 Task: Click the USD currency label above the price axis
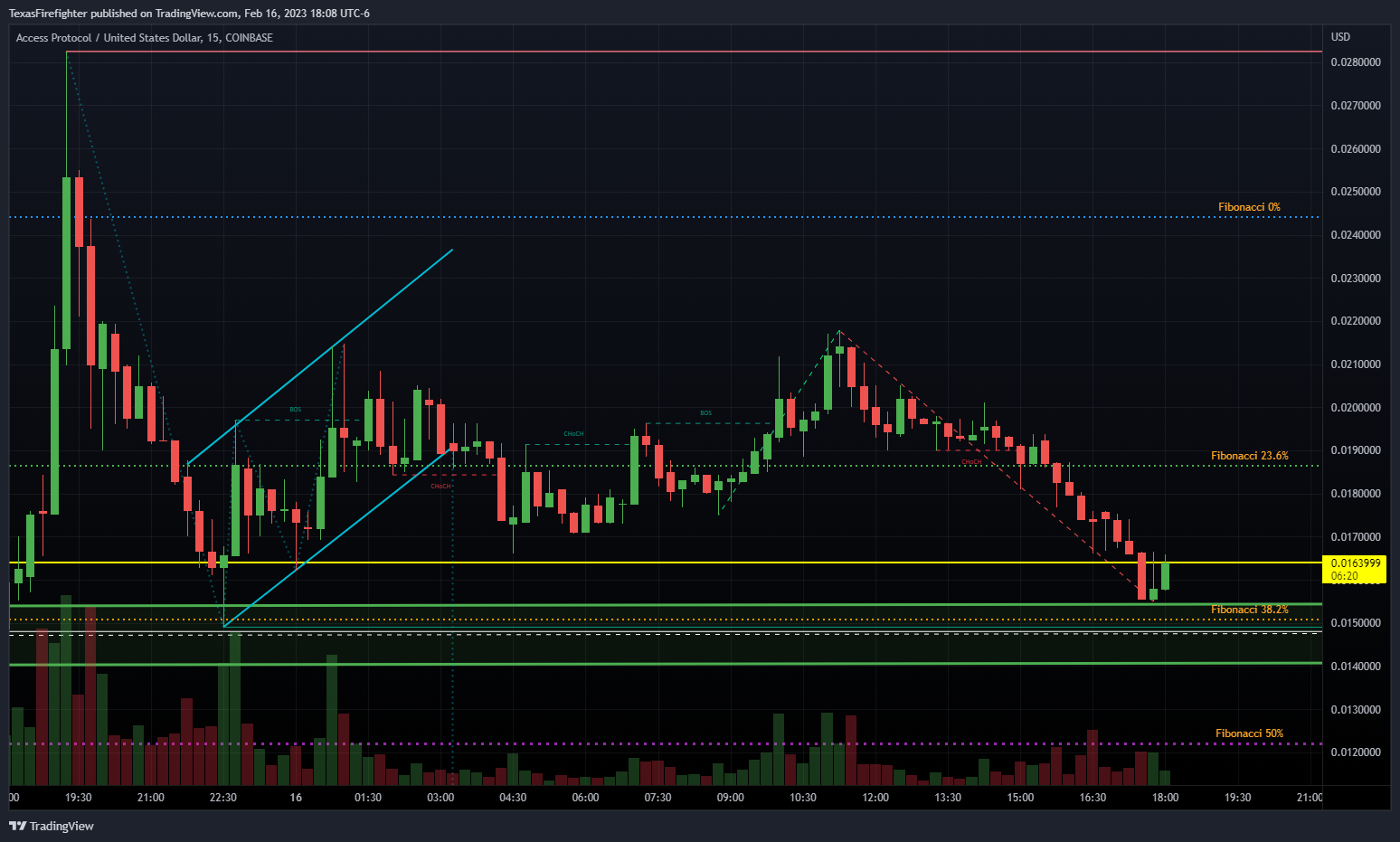coord(1340,37)
